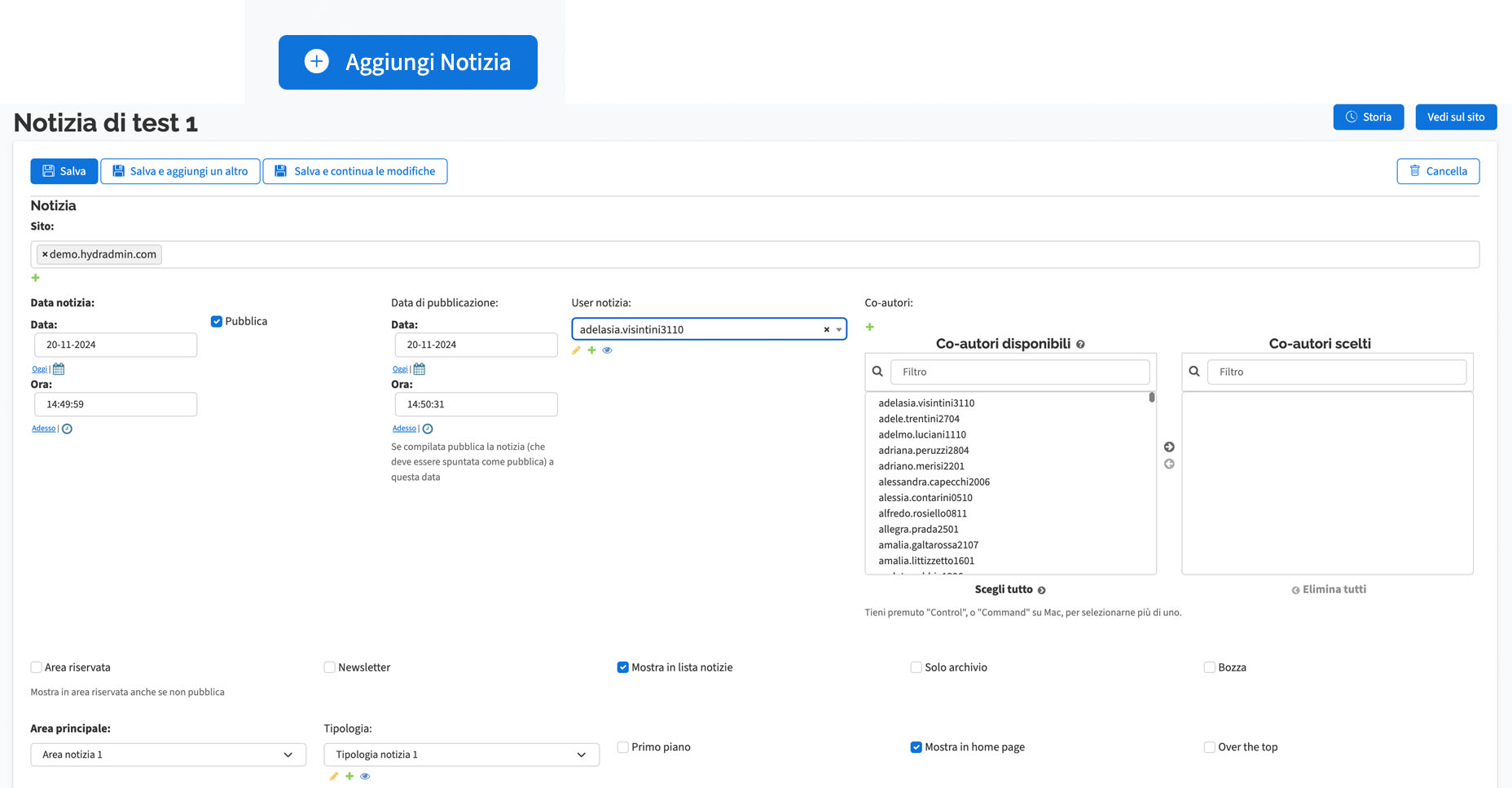
Task: Click Scegli tutto to choose all
Action: (x=1010, y=590)
